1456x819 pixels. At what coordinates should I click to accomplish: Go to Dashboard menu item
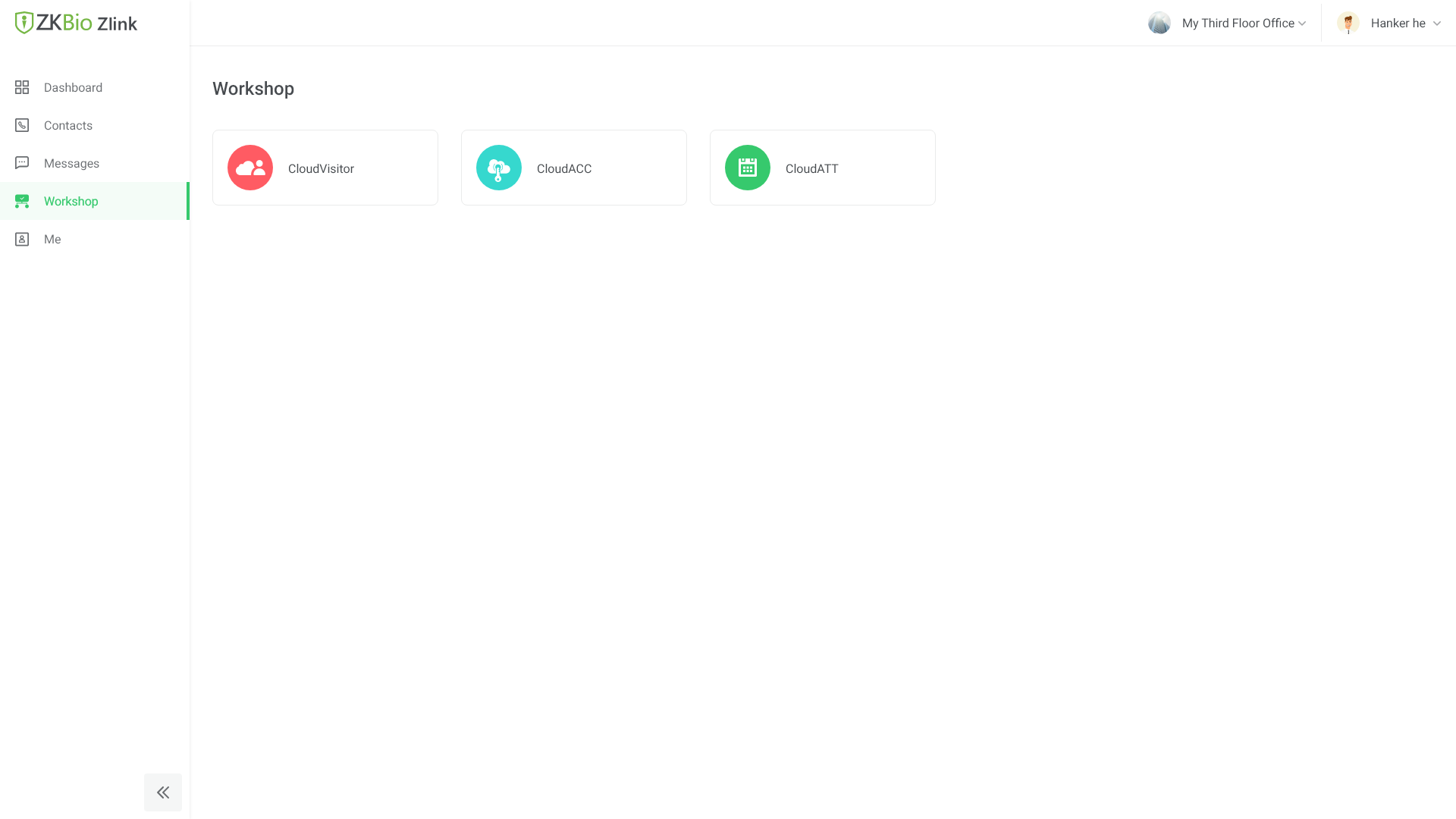[x=73, y=87]
